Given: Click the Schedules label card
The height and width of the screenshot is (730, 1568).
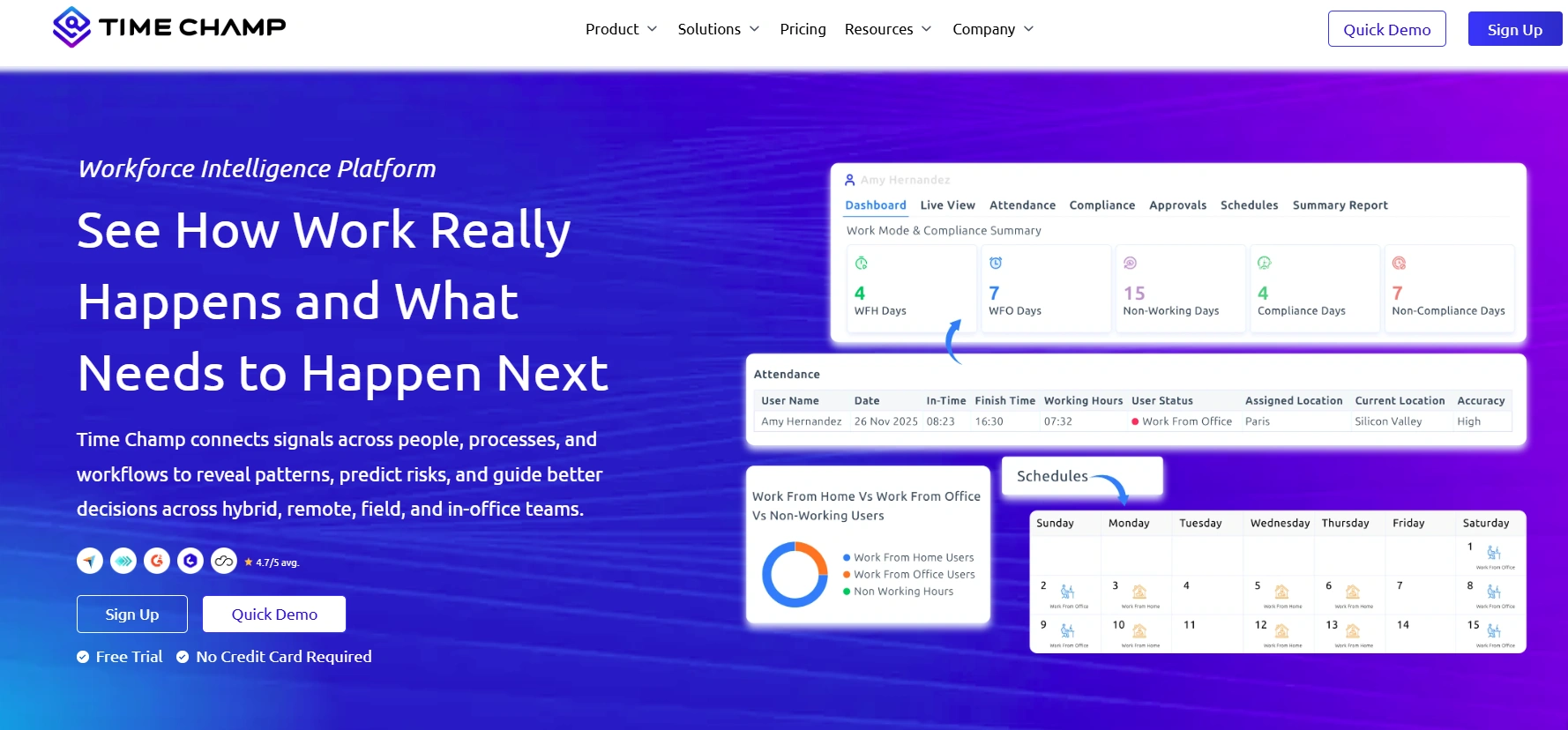Looking at the screenshot, I should click(x=1082, y=476).
